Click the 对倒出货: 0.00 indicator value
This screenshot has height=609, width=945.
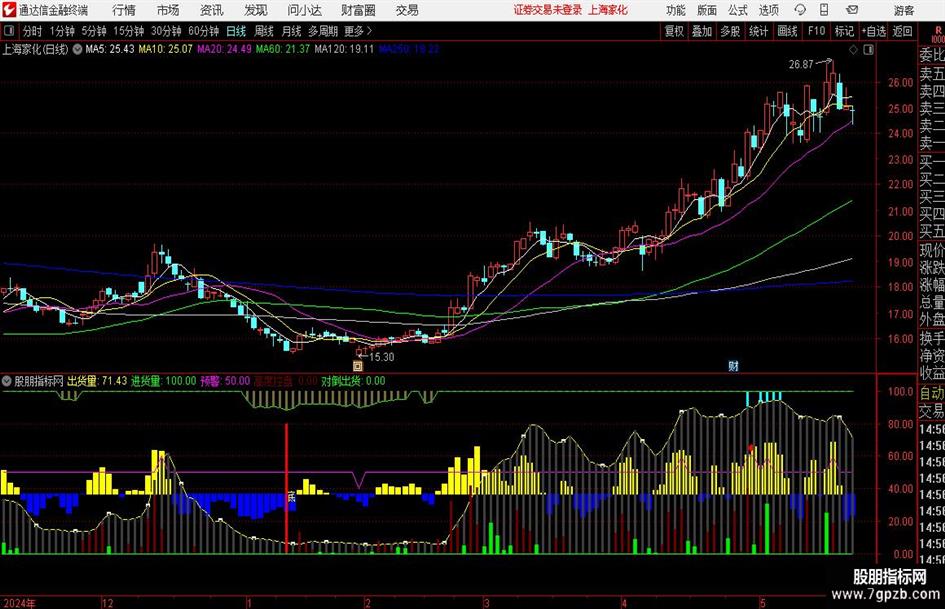coord(353,381)
